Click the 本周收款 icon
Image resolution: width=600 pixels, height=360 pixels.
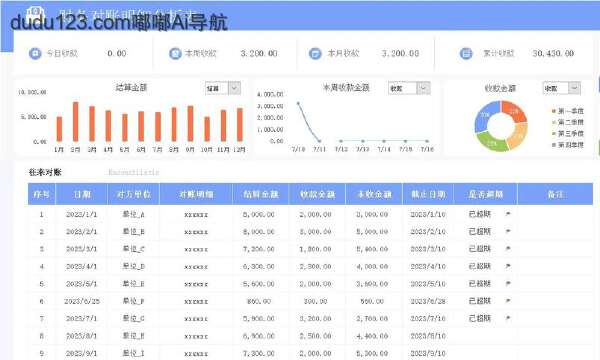[x=175, y=53]
